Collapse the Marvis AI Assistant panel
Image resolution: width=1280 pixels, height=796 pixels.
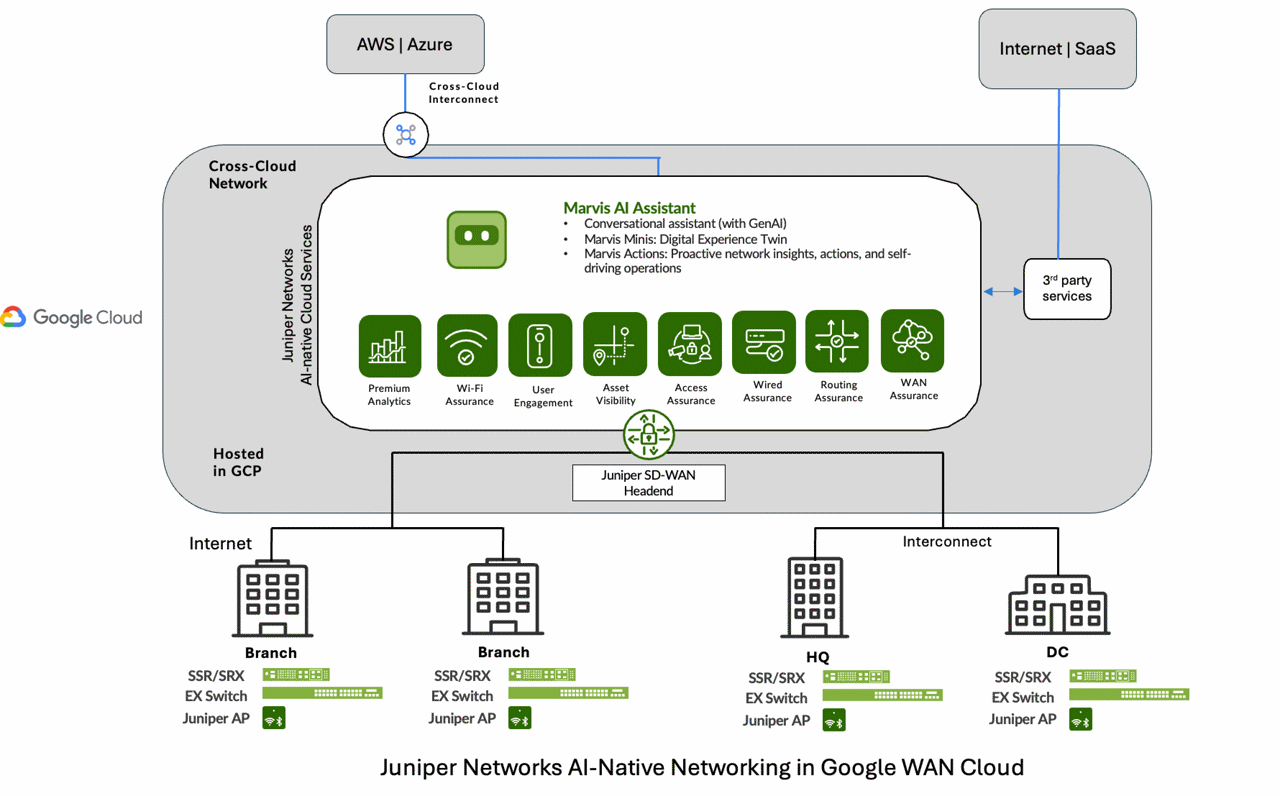[629, 208]
